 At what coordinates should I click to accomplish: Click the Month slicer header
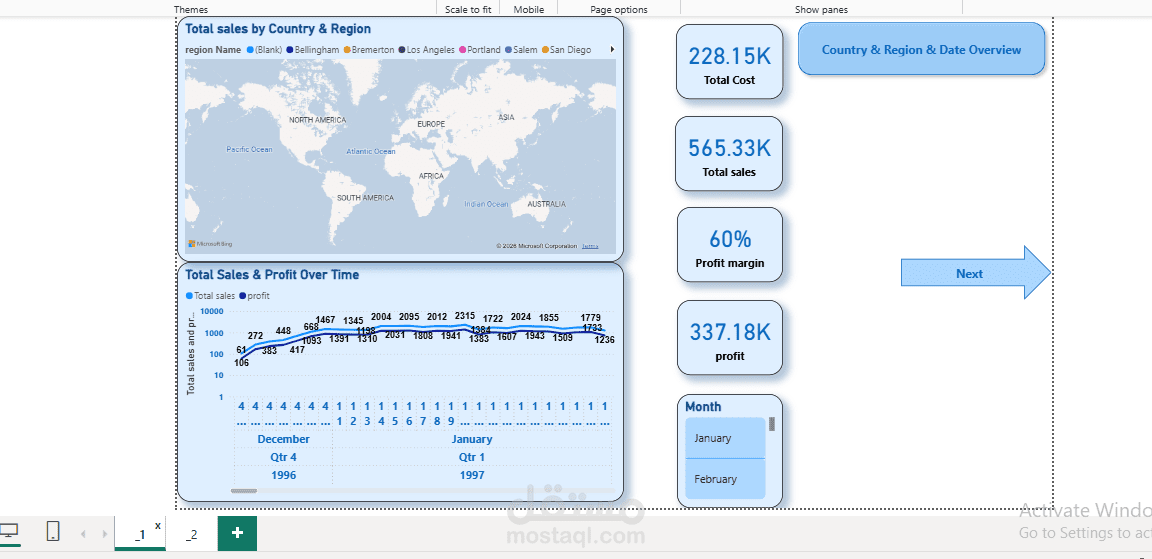(x=703, y=406)
